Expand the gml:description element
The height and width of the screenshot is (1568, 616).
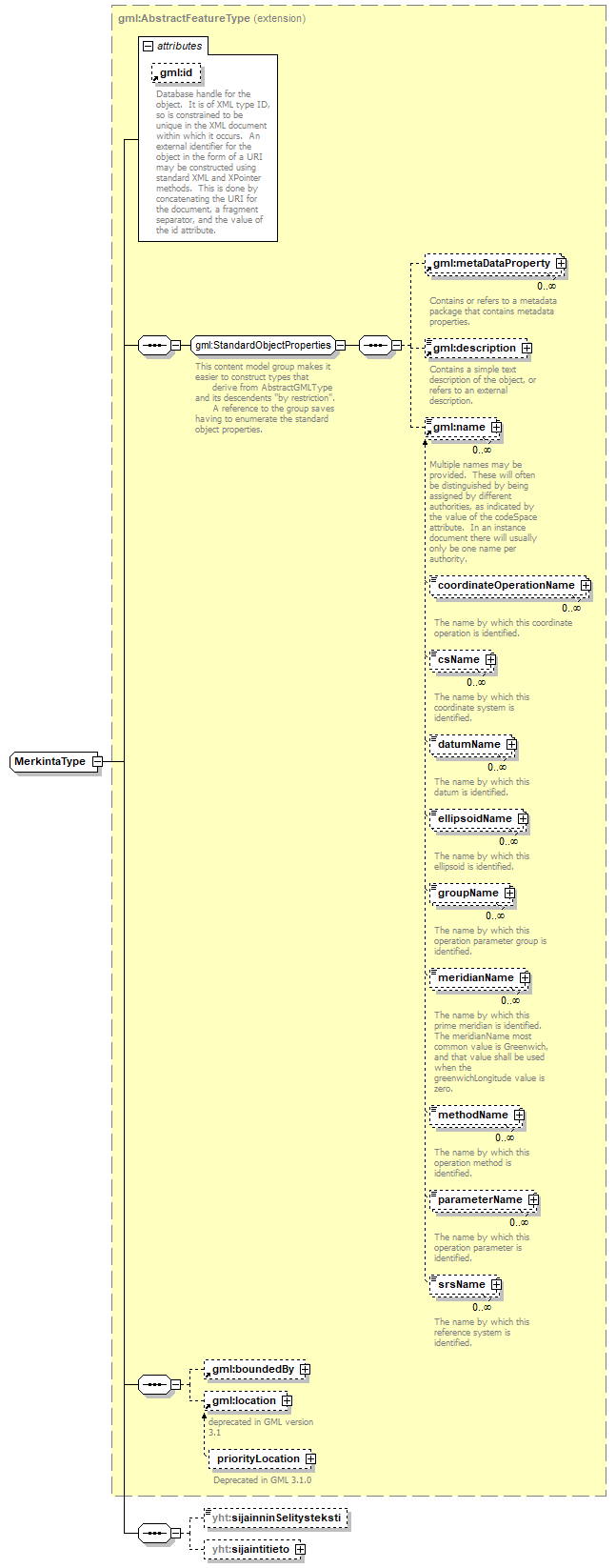pyautogui.click(x=527, y=349)
